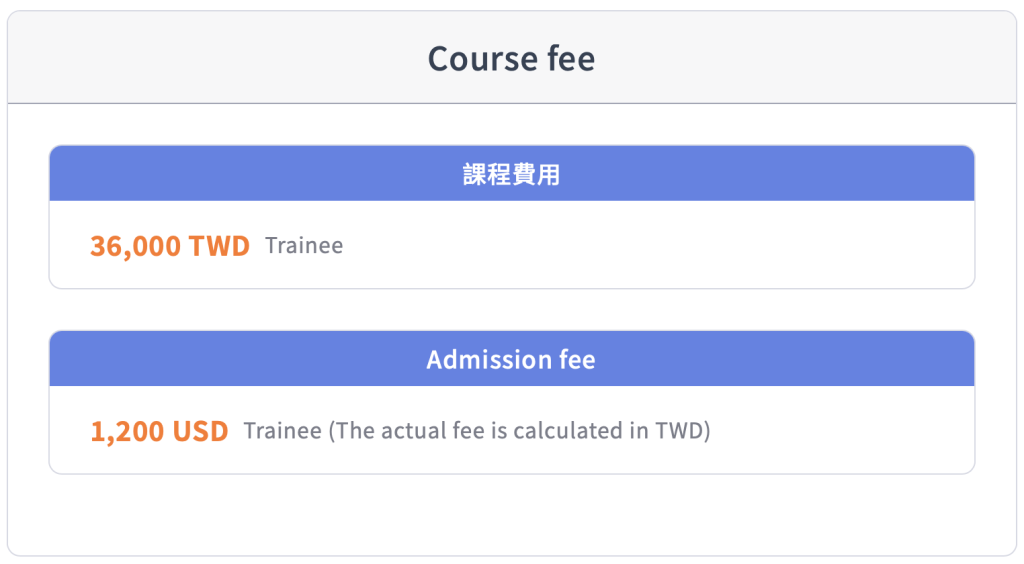
Task: Click the gray header area around Course fee
Action: click(512, 57)
